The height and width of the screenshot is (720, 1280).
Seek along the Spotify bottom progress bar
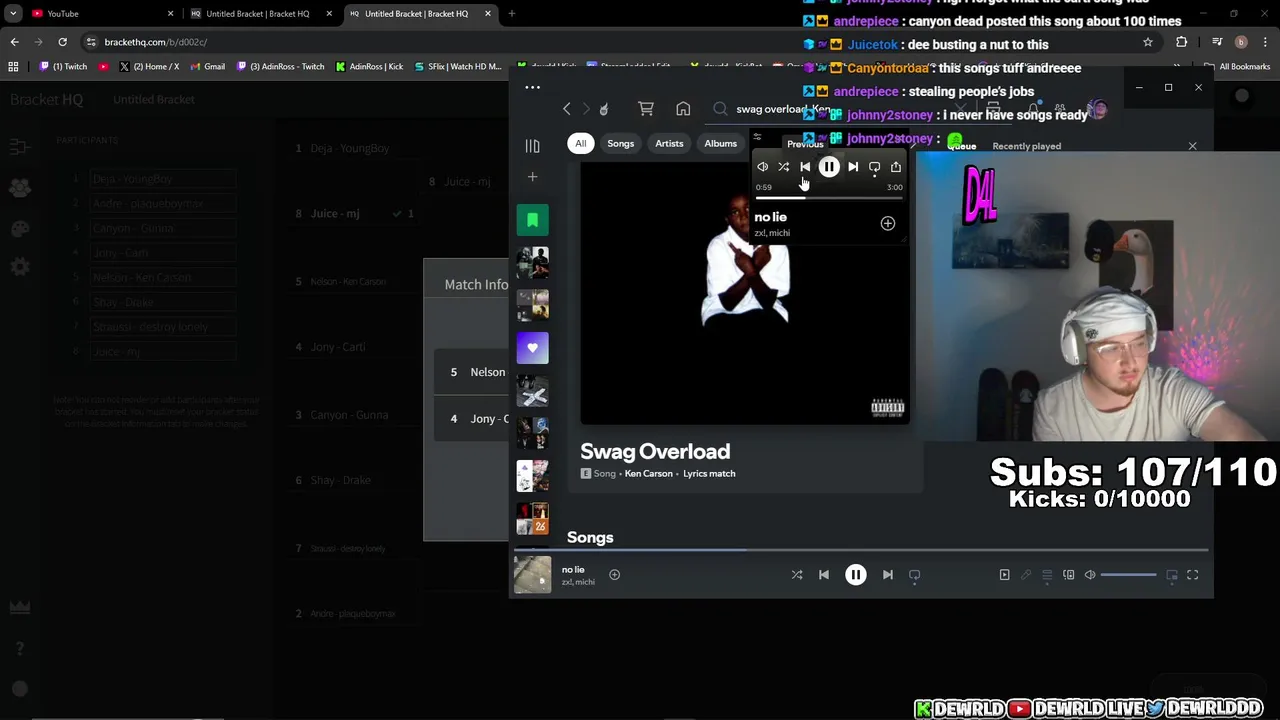(x=861, y=550)
